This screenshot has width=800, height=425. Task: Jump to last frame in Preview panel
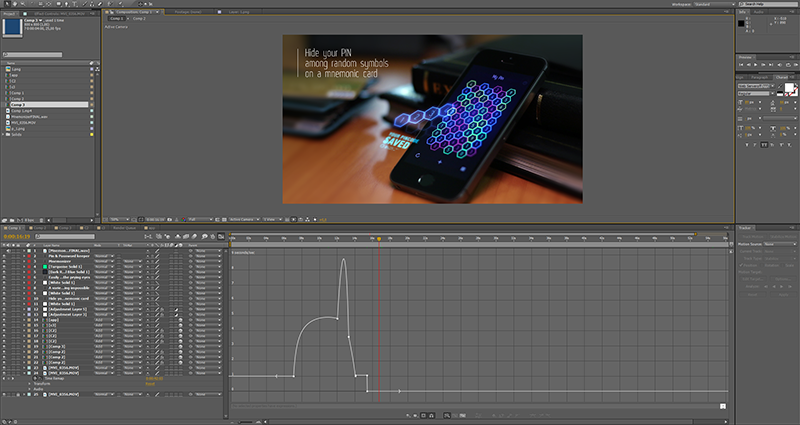[x=771, y=65]
